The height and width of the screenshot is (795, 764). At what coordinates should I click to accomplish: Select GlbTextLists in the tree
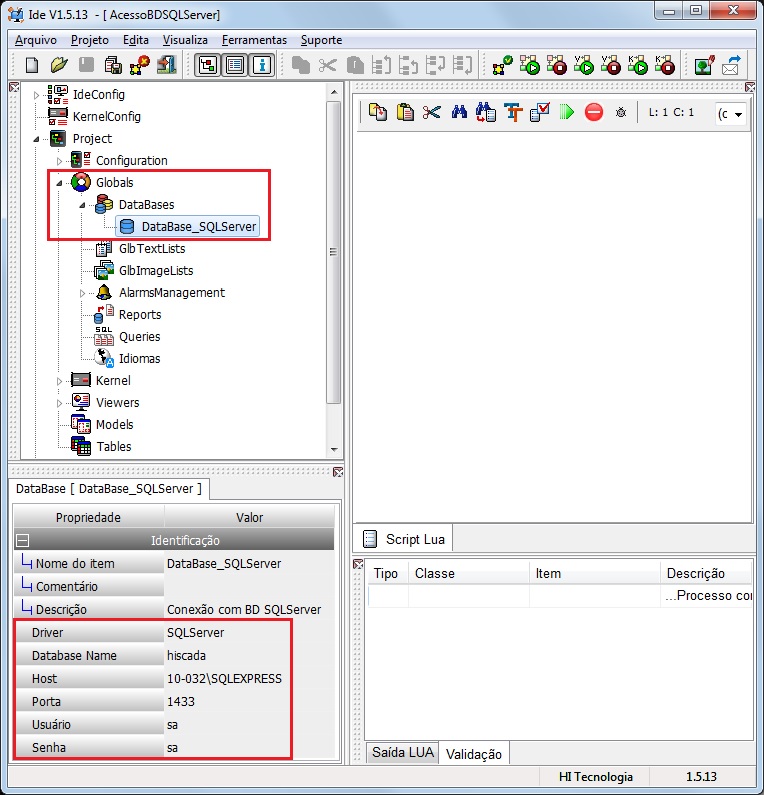pos(152,249)
